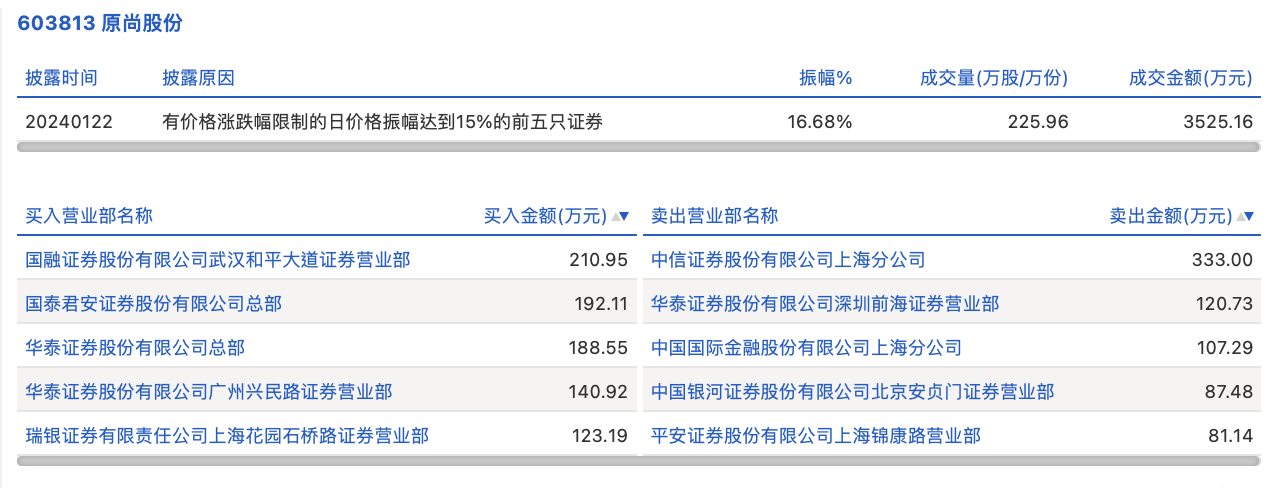
Task: Click the 买入营业部名称 column header
Action: click(x=89, y=216)
